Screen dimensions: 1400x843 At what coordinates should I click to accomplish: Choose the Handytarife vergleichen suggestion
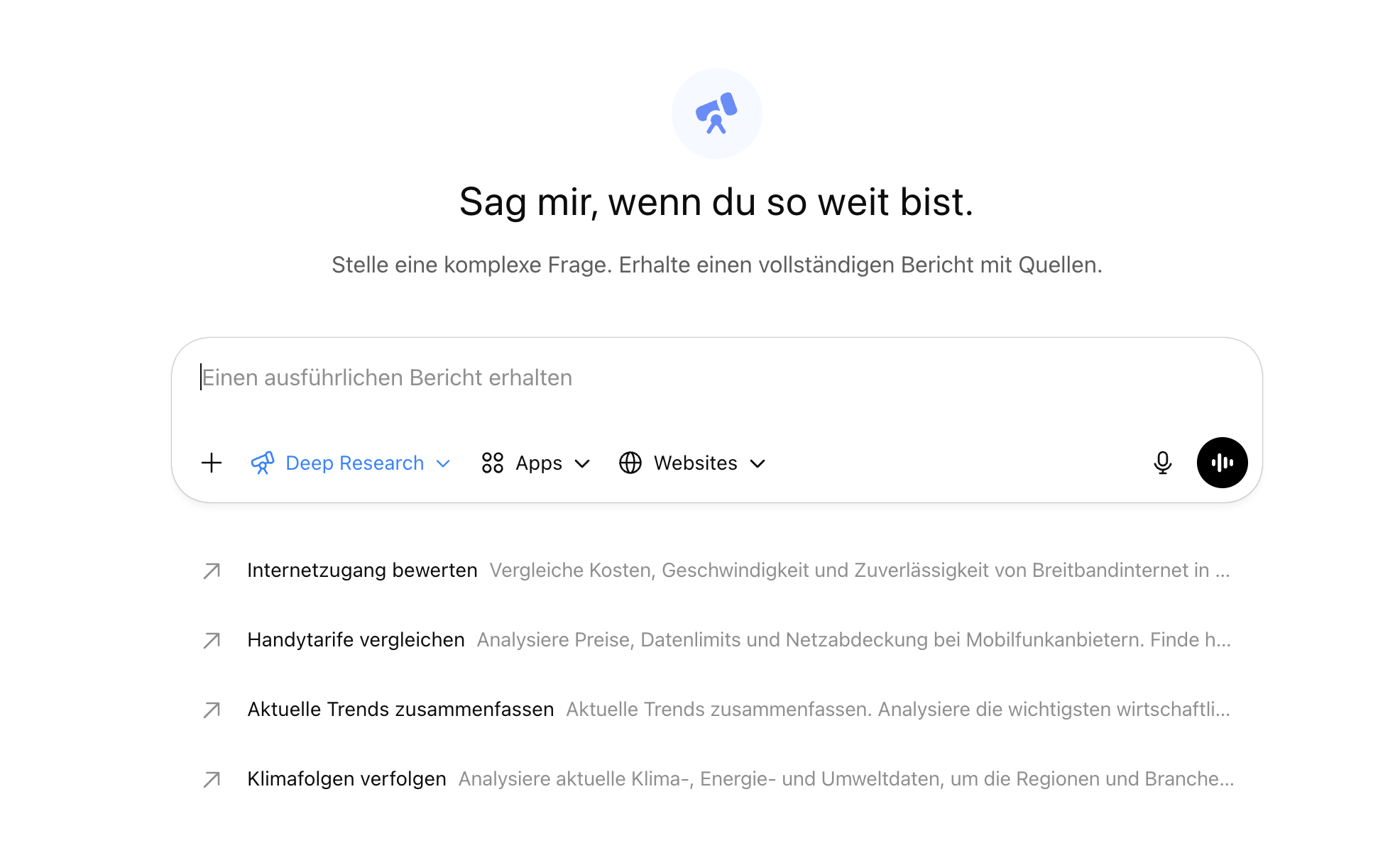pos(356,640)
